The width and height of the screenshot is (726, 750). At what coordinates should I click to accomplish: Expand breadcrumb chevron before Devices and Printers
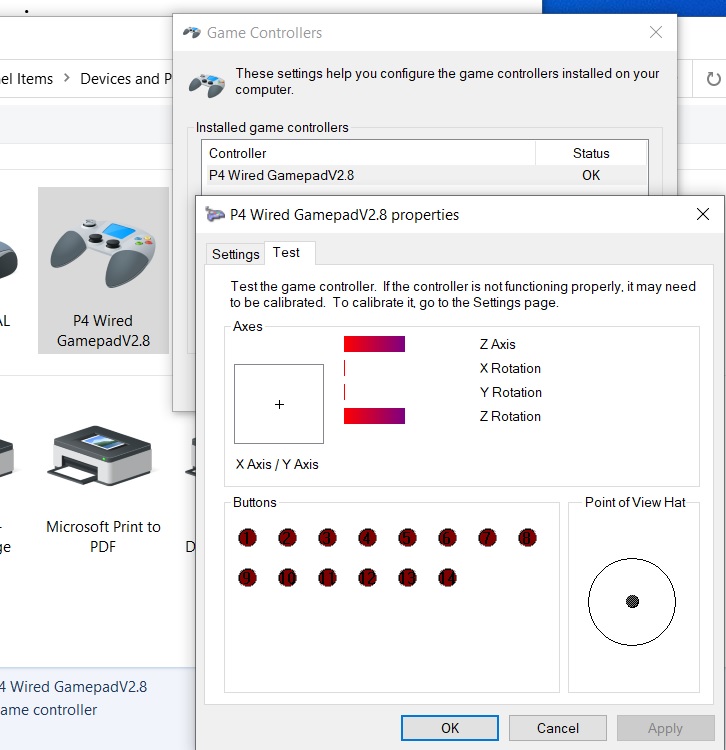pyautogui.click(x=66, y=78)
